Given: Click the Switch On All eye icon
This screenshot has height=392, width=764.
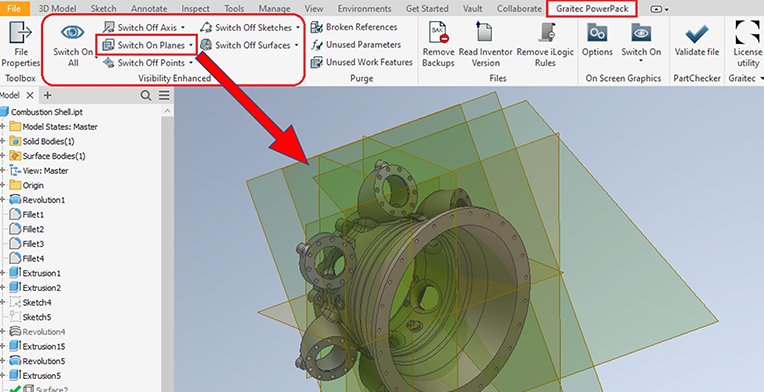Looking at the screenshot, I should point(73,32).
